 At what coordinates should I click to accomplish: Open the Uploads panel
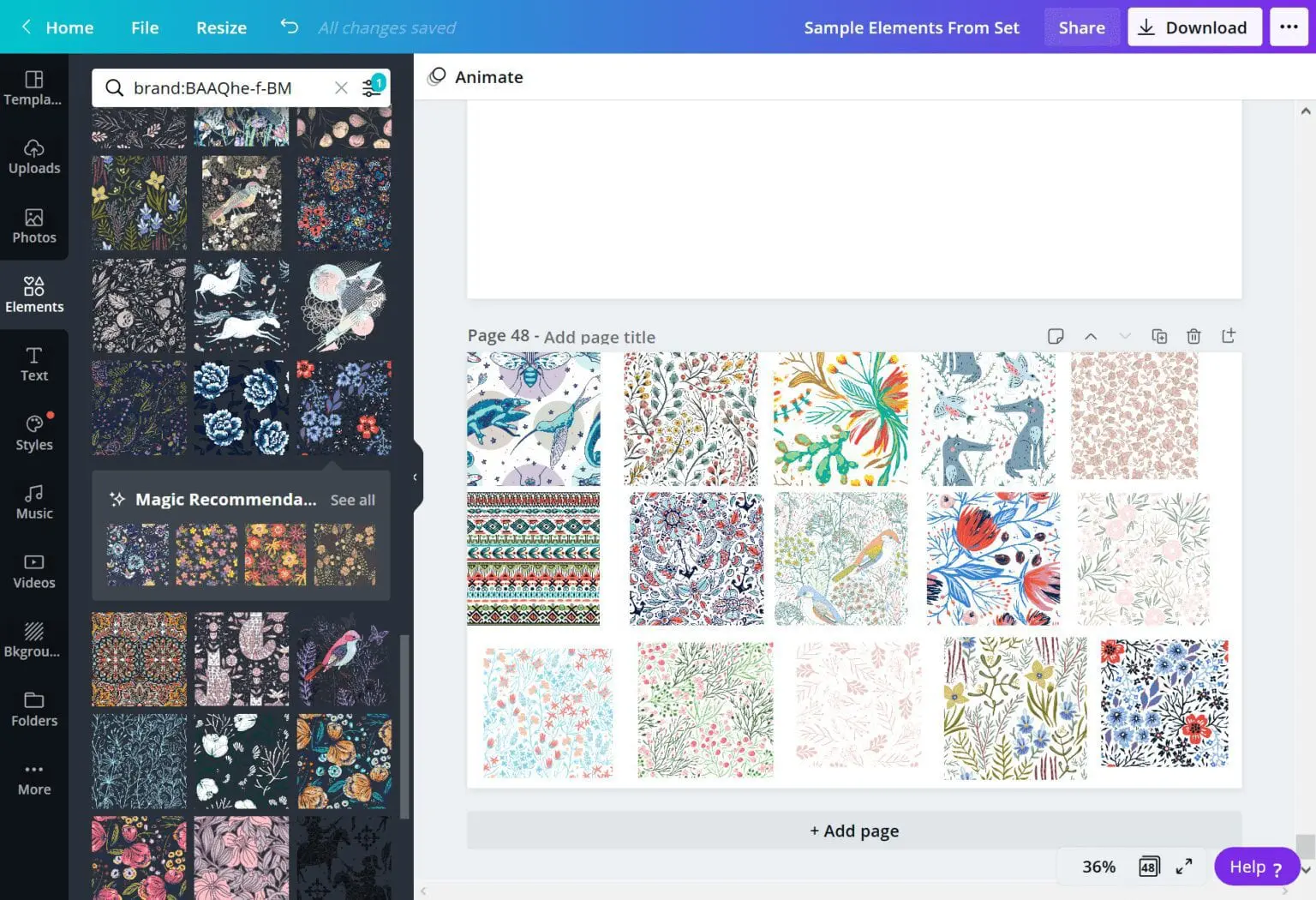(x=34, y=157)
